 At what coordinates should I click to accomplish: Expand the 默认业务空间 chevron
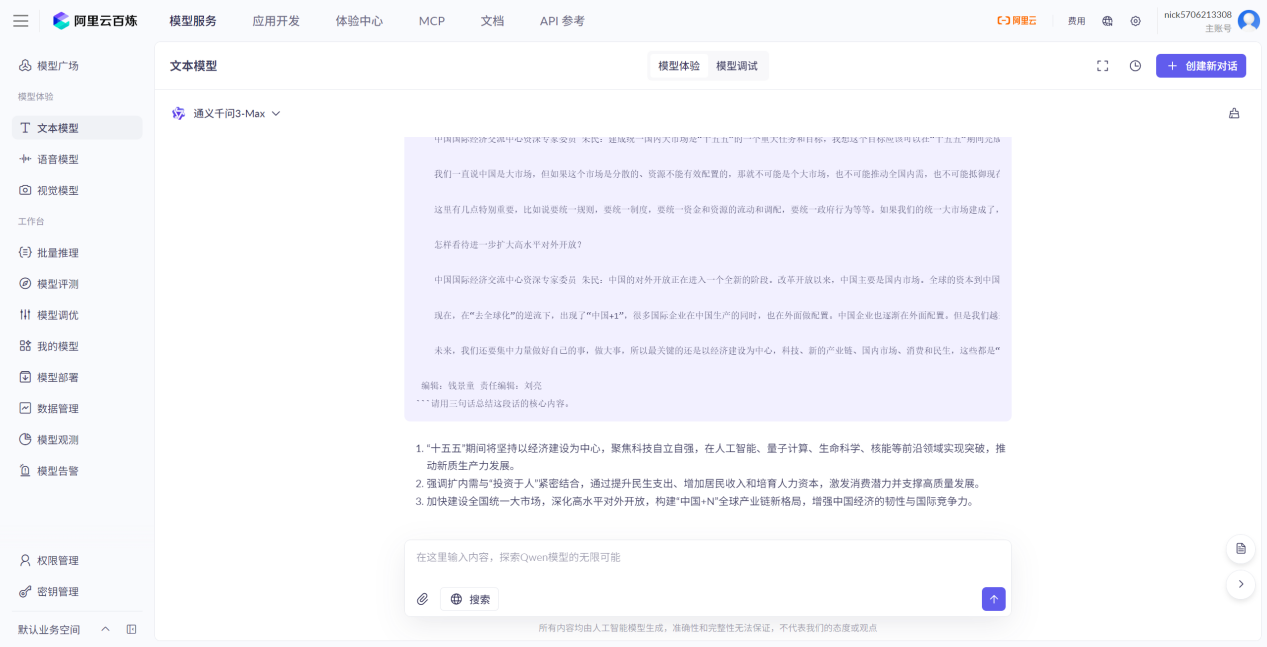click(105, 629)
